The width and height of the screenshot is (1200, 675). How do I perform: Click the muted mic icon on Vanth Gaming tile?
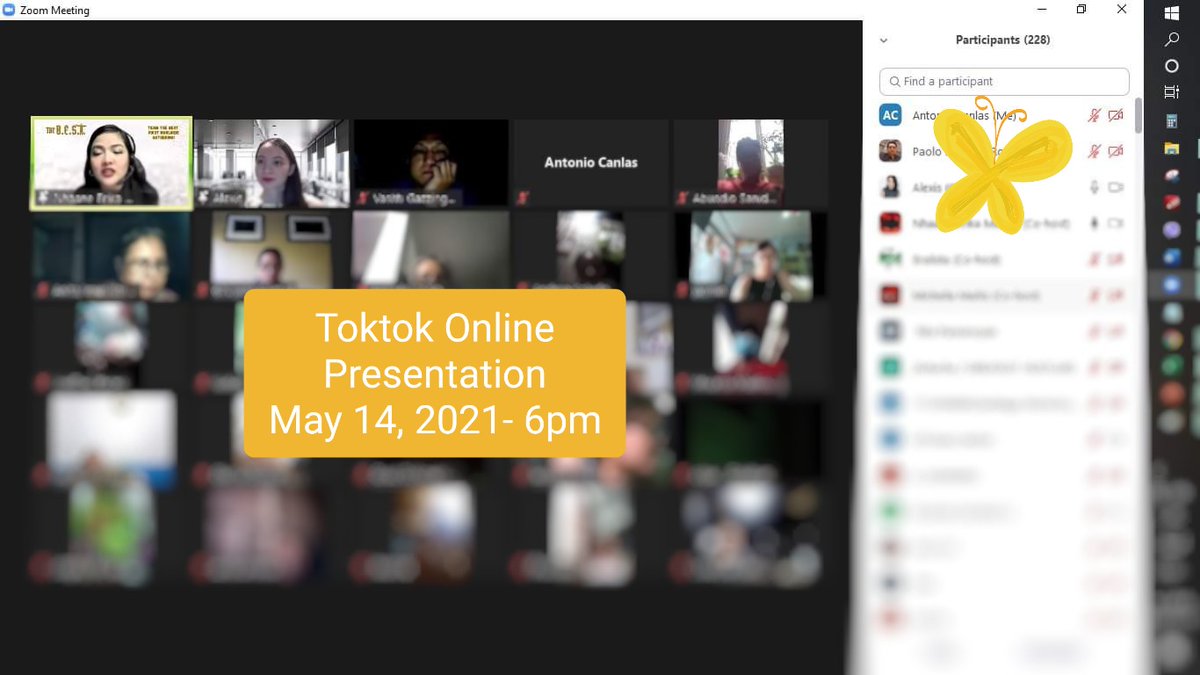pyautogui.click(x=364, y=199)
